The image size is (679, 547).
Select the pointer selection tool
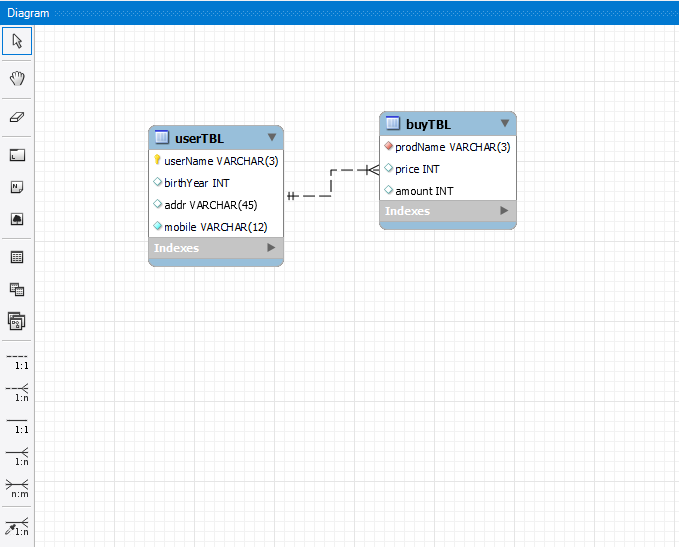pos(17,41)
